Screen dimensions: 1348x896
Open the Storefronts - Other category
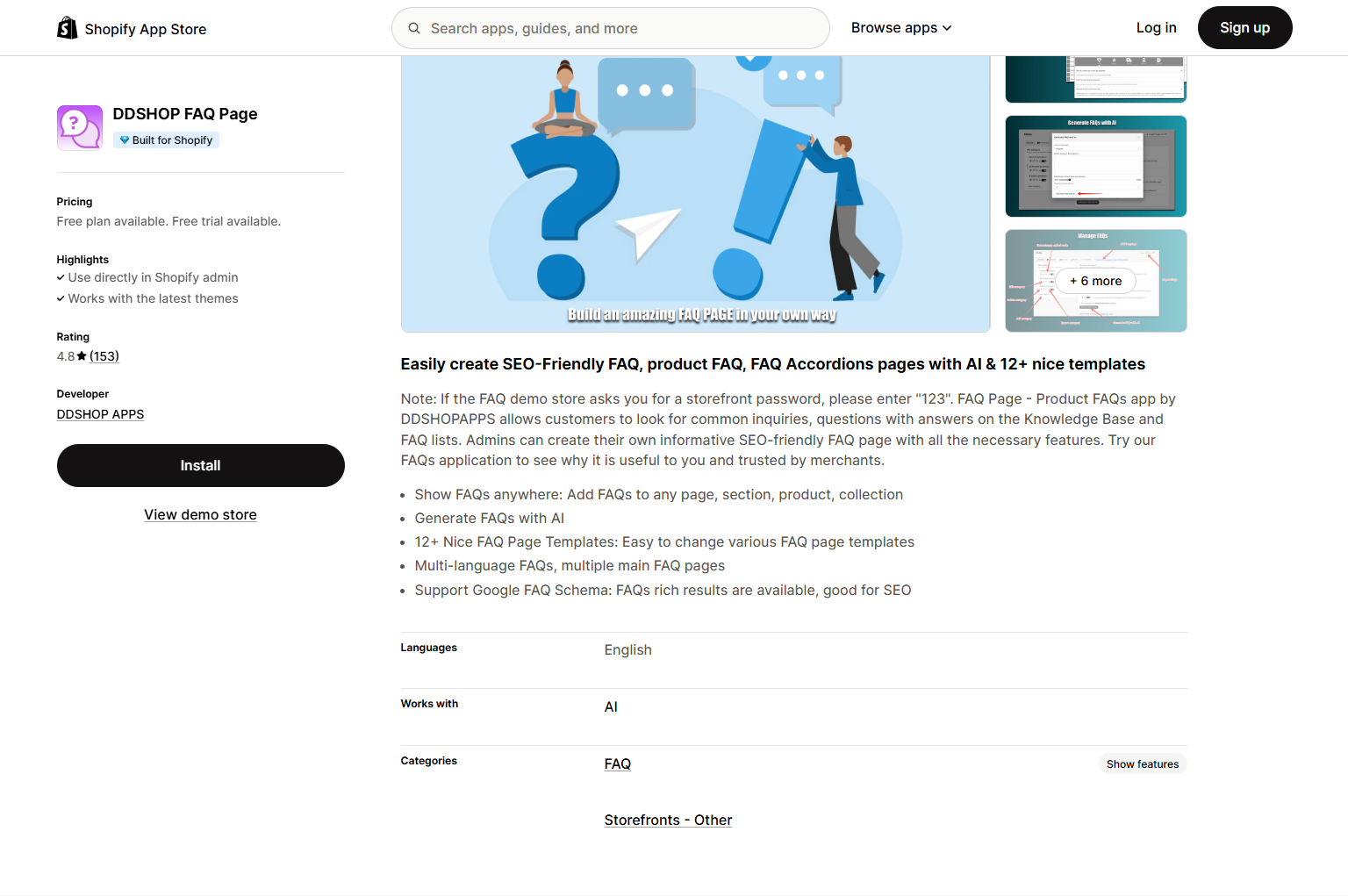click(x=668, y=821)
